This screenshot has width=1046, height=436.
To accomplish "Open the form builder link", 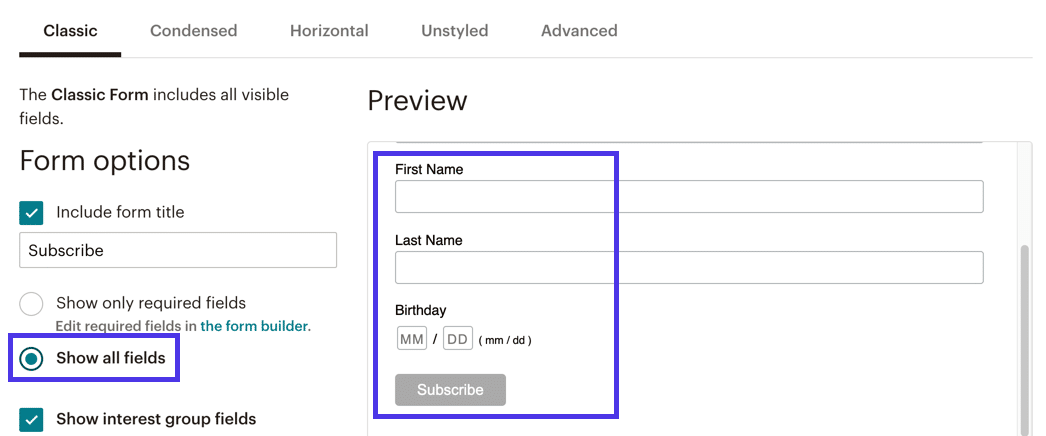I will [254, 326].
